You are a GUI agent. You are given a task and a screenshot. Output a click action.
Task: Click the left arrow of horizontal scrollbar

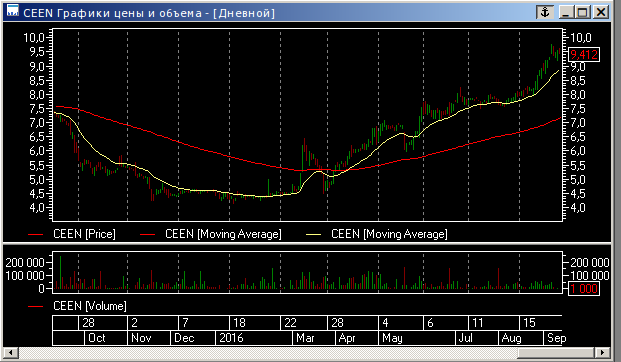tap(11, 352)
